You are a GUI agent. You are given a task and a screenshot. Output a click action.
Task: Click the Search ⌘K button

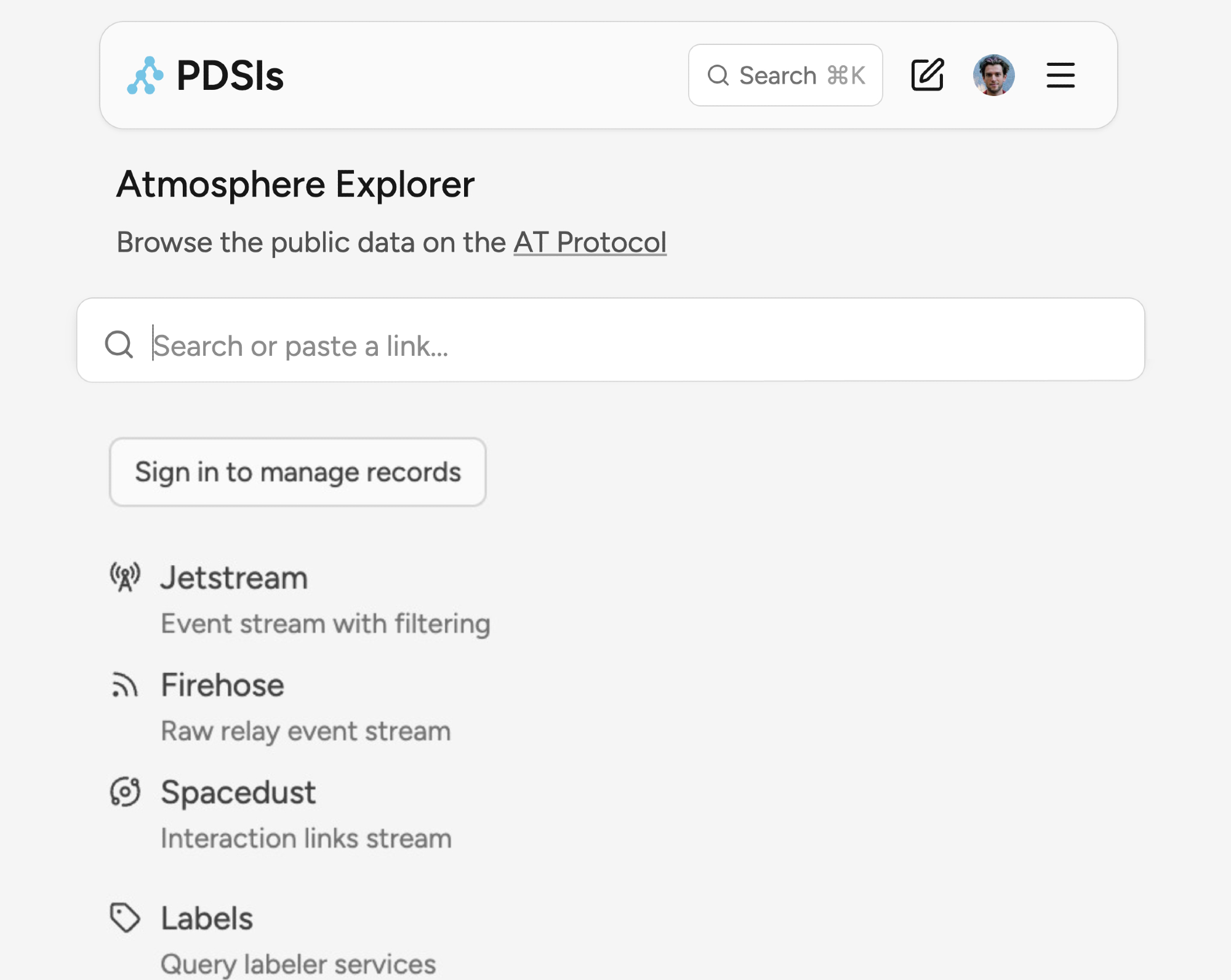click(785, 75)
